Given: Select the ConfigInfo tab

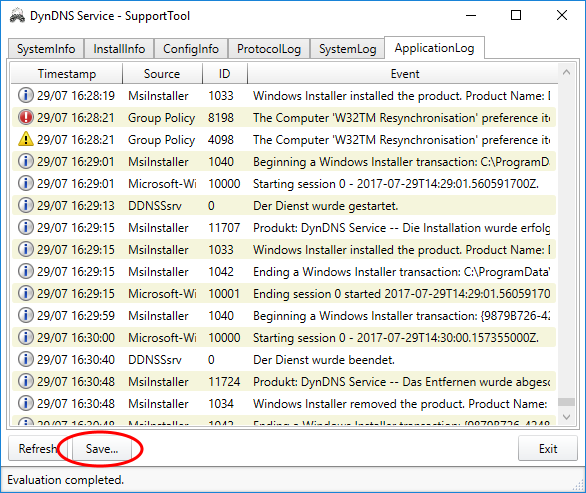Looking at the screenshot, I should [x=191, y=49].
